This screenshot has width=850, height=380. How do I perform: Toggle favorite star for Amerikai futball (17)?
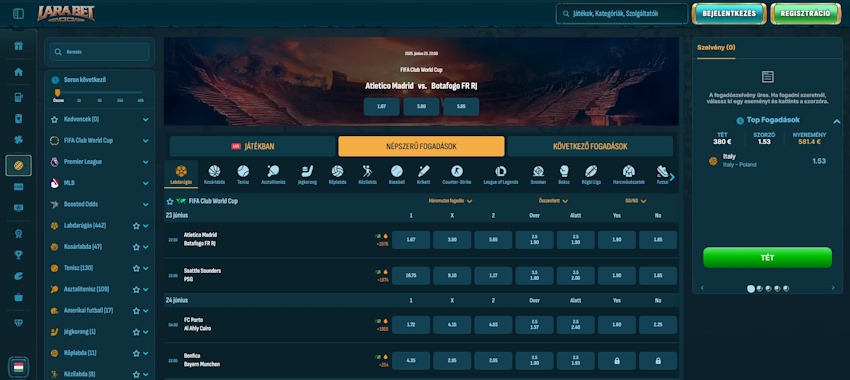click(136, 311)
